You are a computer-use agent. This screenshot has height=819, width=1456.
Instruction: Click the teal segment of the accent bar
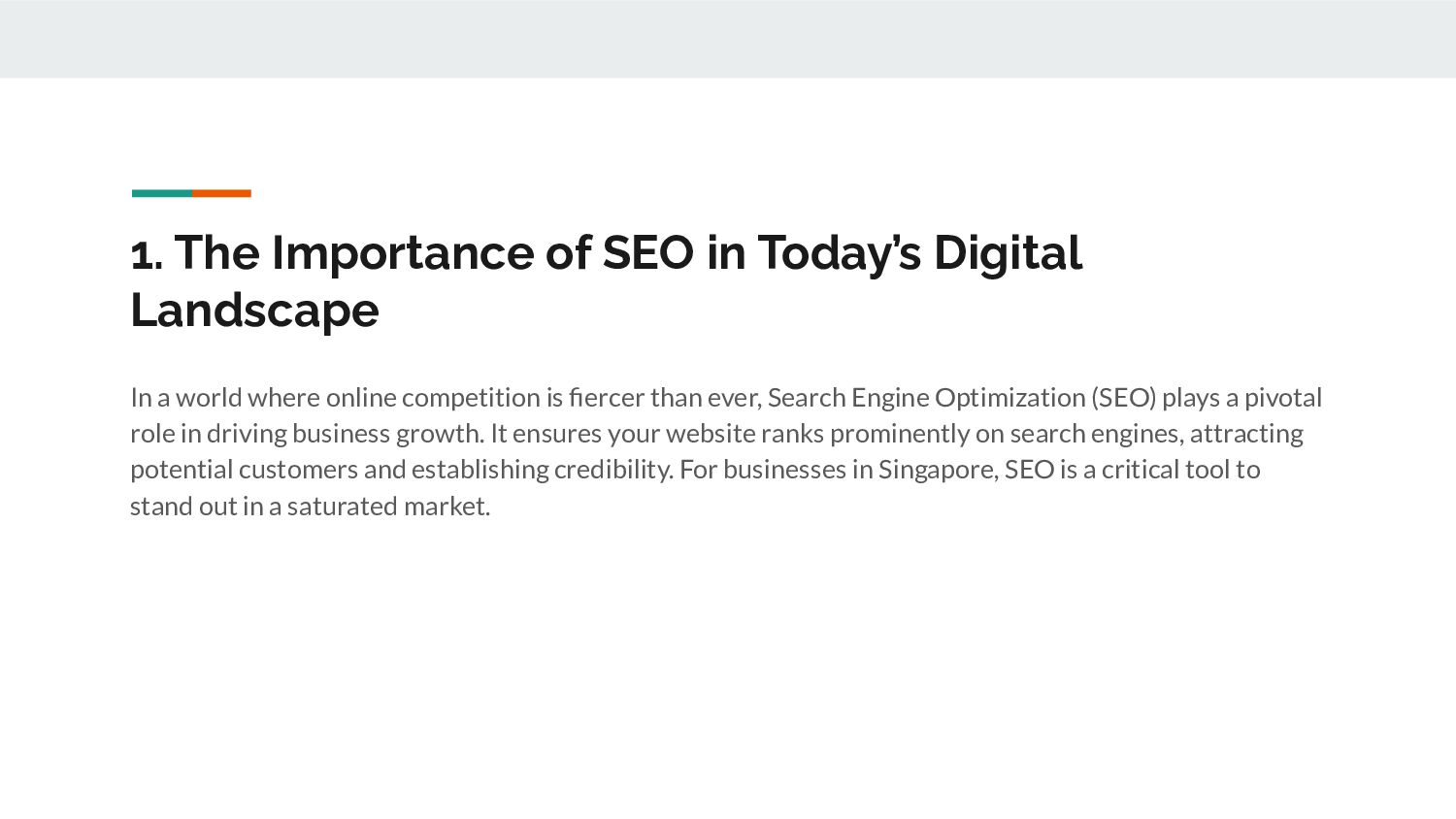point(161,193)
